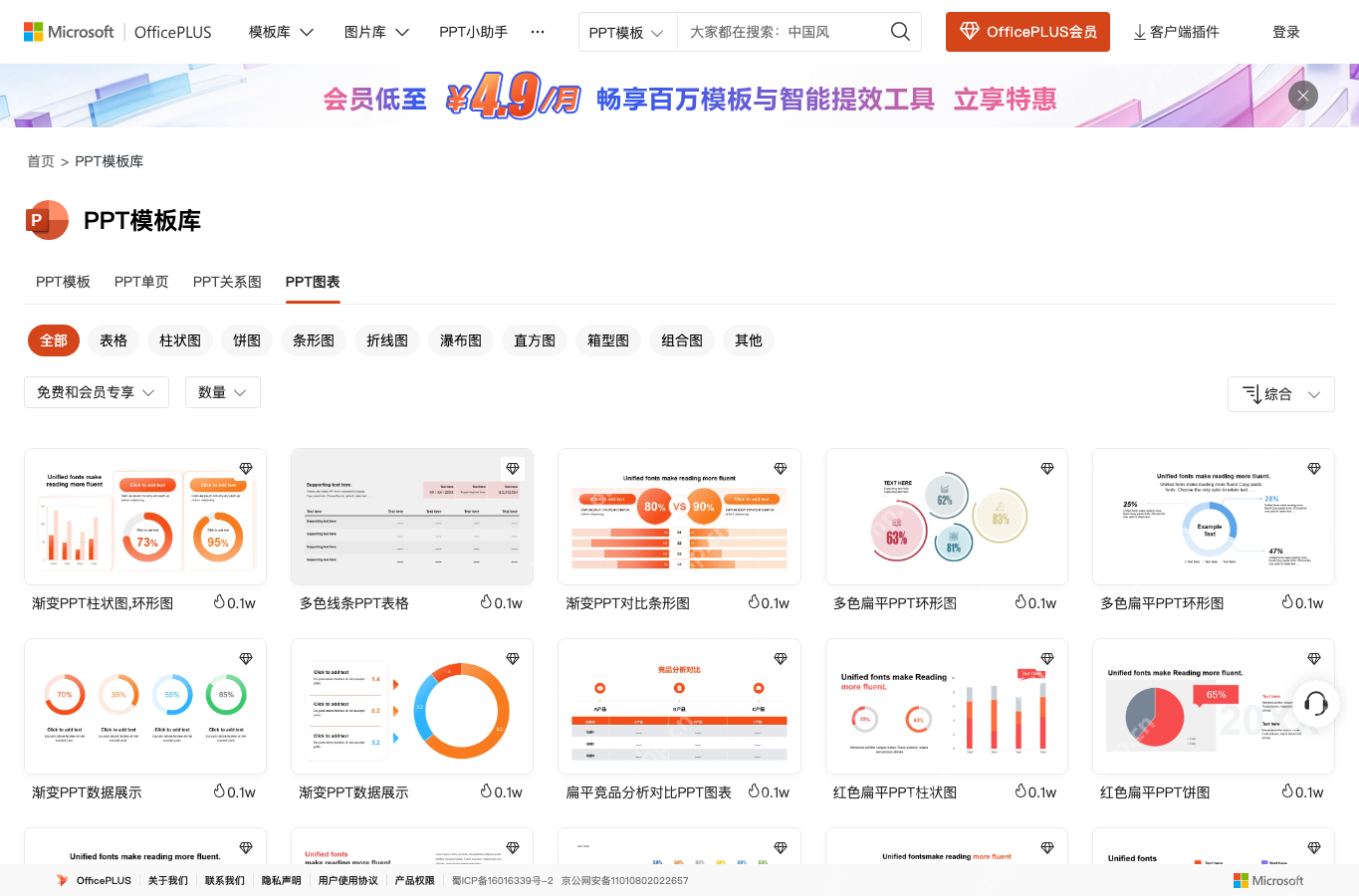
Task: Click the 联系我们 footer link
Action: pos(225,880)
